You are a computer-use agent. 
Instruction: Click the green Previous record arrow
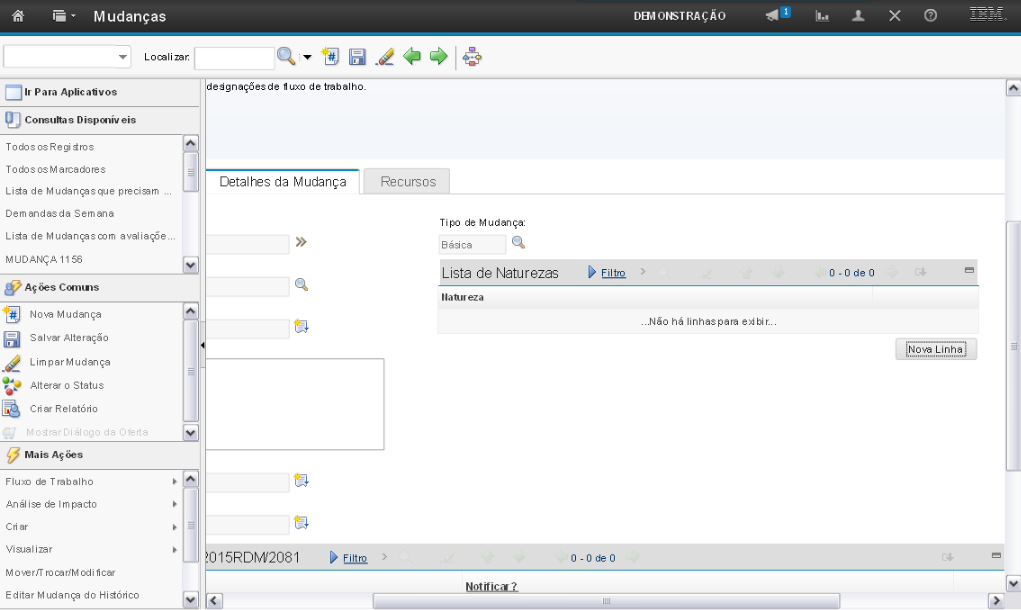[411, 57]
